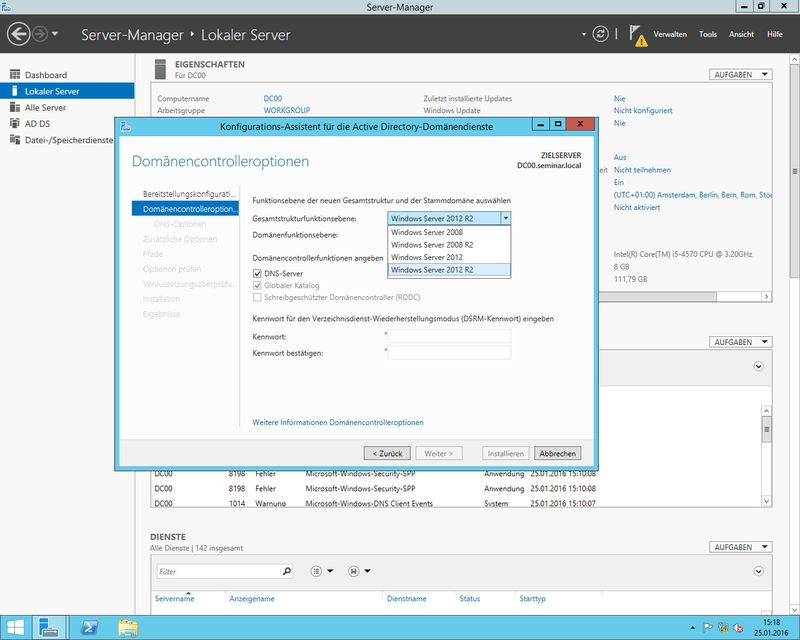Click the back navigation arrow icon

click(18, 34)
